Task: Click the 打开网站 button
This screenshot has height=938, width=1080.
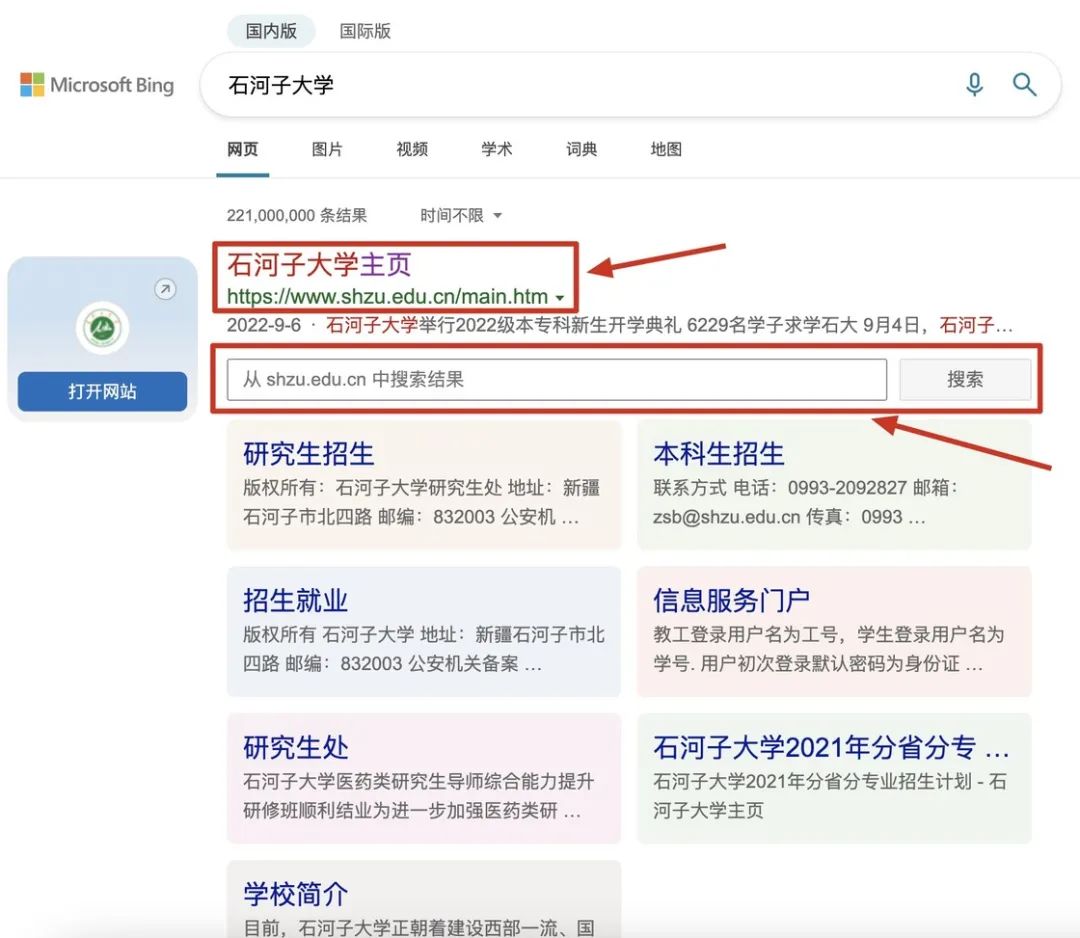Action: coord(102,391)
